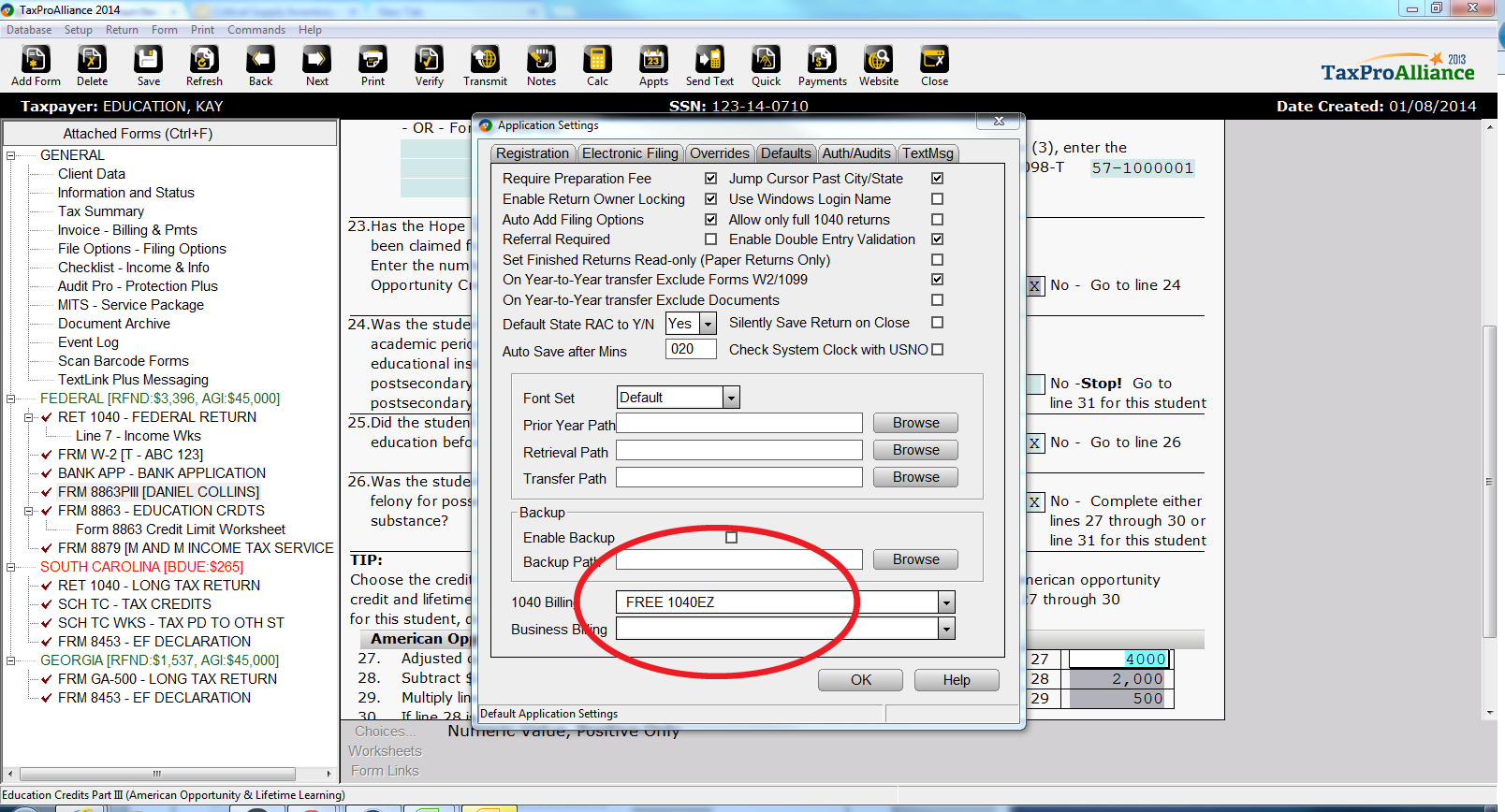Select Tax Summary in forms tree
The height and width of the screenshot is (812, 1505).
[100, 211]
